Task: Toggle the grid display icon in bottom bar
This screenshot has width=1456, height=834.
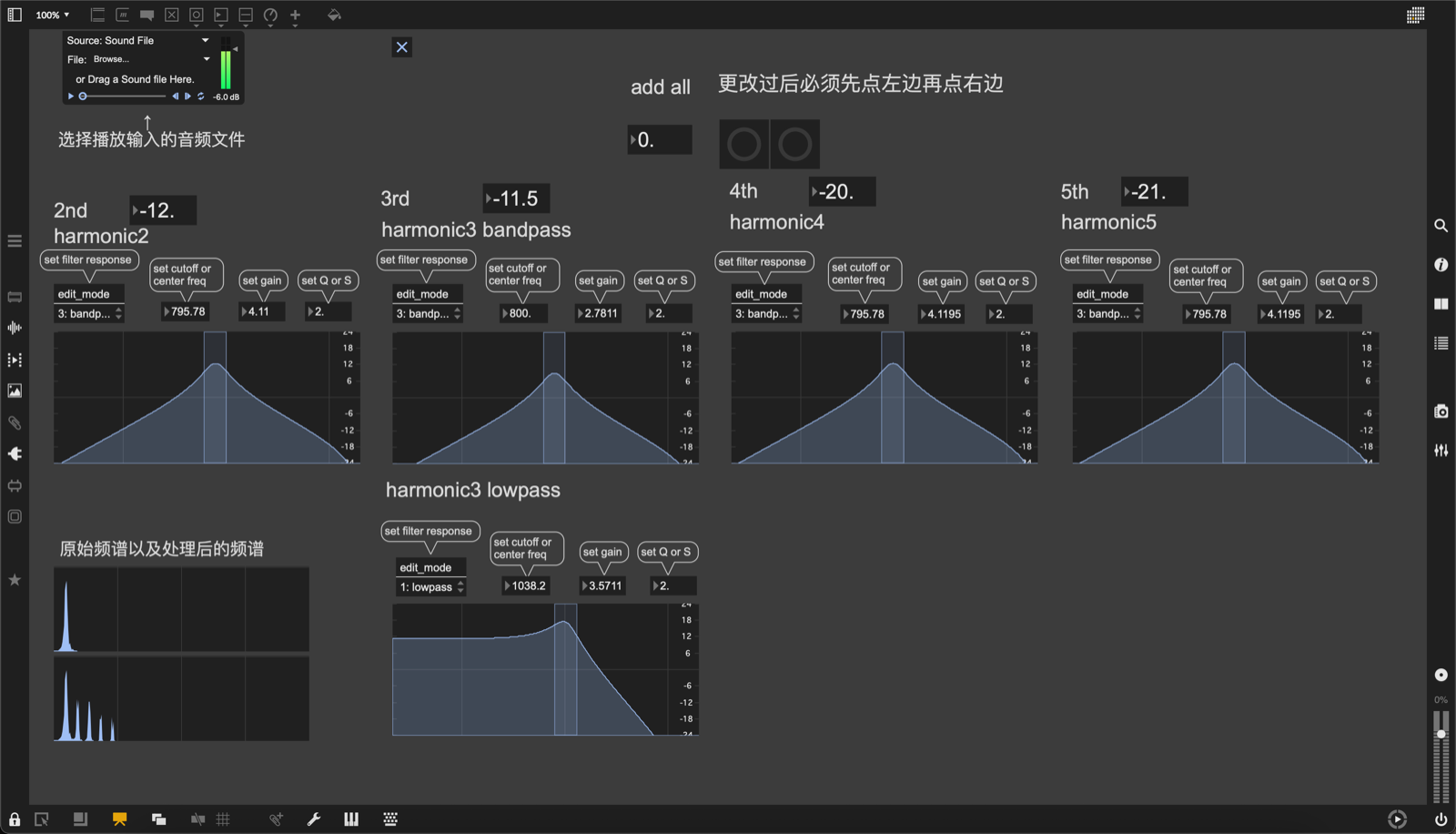Action: (x=223, y=819)
